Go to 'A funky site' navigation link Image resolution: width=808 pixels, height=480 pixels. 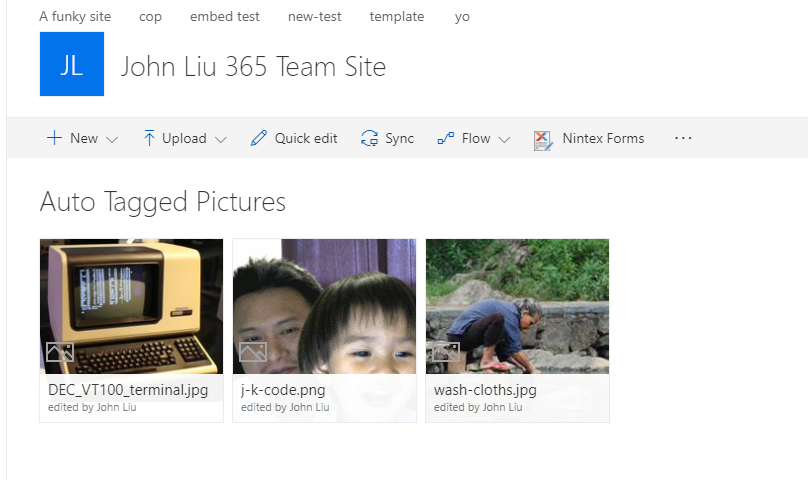click(x=75, y=17)
